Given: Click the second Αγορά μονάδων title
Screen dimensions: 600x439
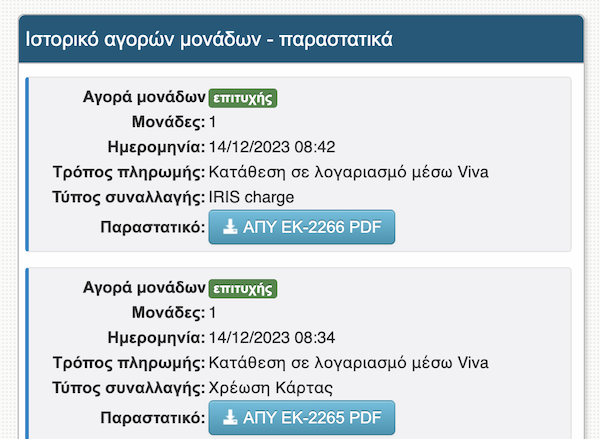Looking at the screenshot, I should click(x=144, y=289).
